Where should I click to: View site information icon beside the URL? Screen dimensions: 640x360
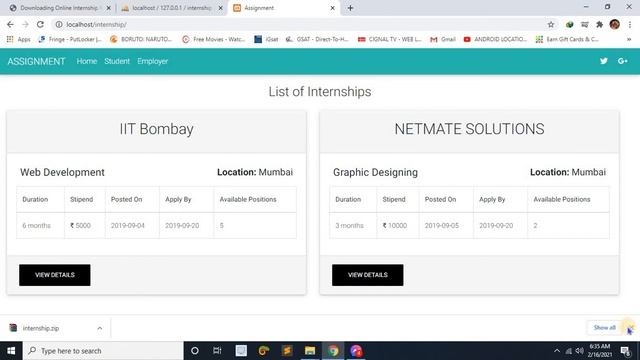(59, 24)
